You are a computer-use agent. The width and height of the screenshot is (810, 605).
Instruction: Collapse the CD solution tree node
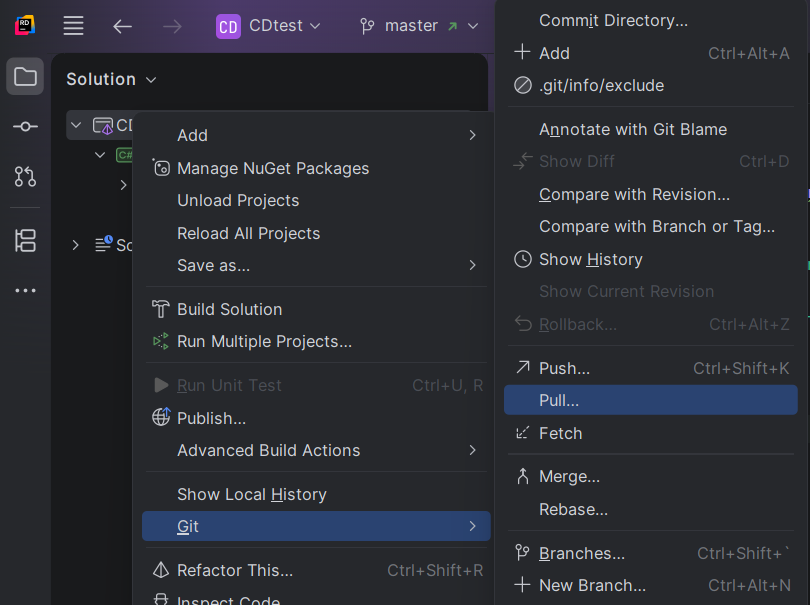tap(76, 125)
